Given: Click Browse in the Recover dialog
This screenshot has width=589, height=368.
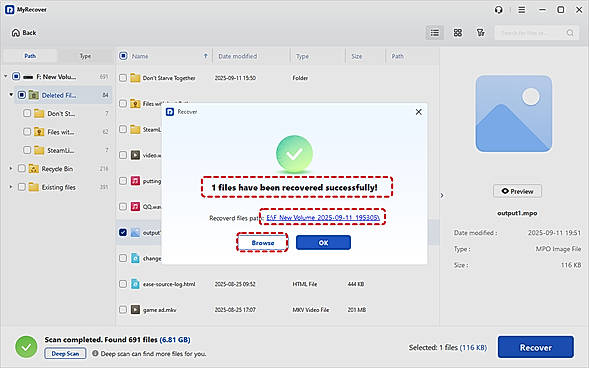Looking at the screenshot, I should click(262, 243).
